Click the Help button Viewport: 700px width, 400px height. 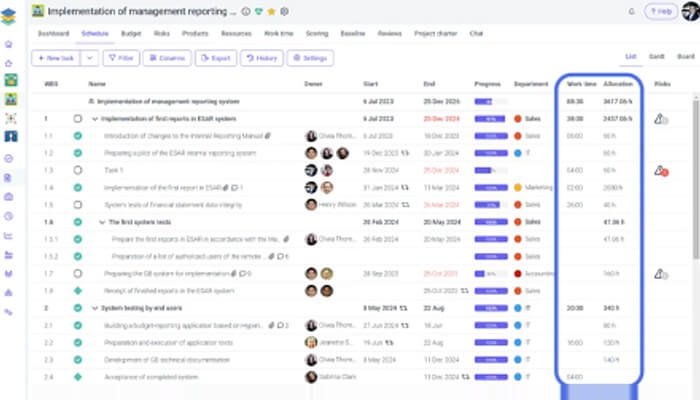coord(661,12)
